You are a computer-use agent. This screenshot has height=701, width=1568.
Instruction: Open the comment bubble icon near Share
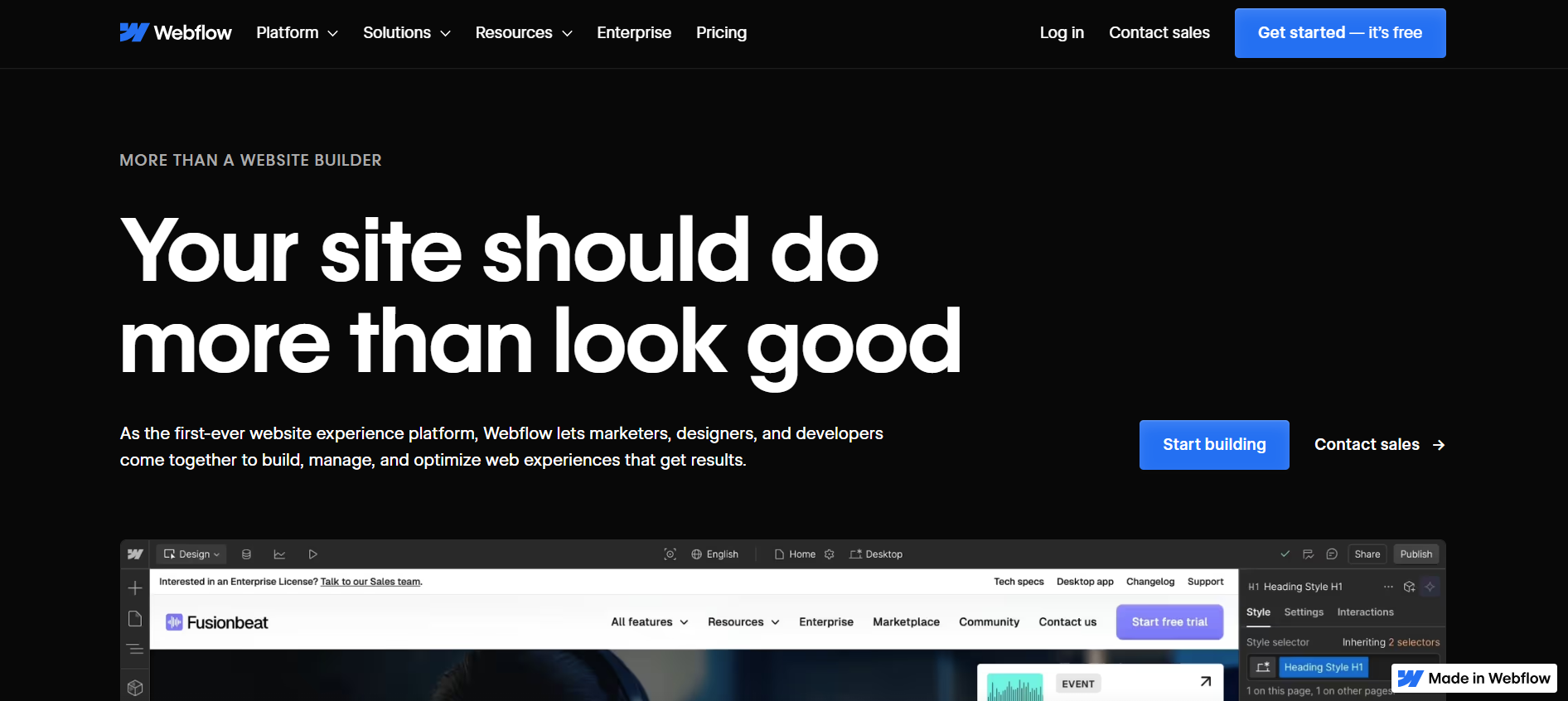pos(1332,554)
